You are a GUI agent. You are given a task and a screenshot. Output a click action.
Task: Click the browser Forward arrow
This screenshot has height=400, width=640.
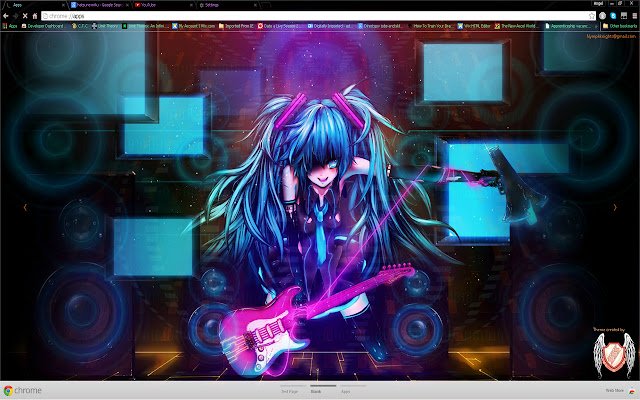16,16
